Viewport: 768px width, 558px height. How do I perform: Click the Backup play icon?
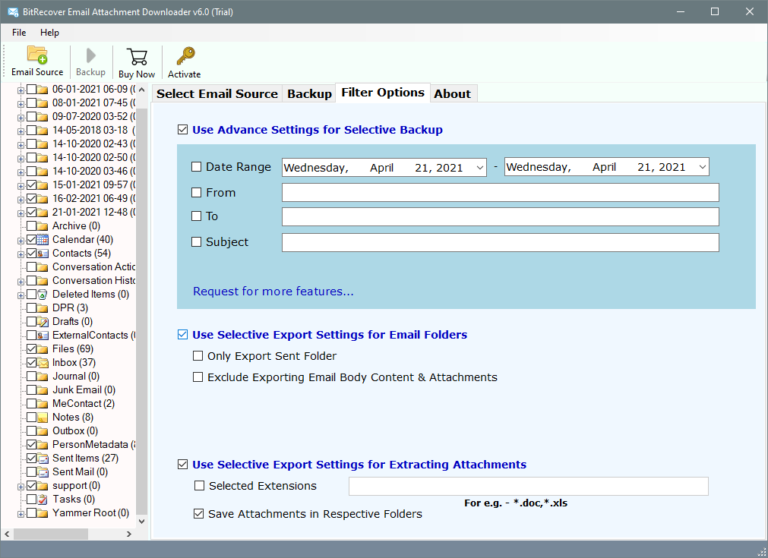[x=91, y=55]
